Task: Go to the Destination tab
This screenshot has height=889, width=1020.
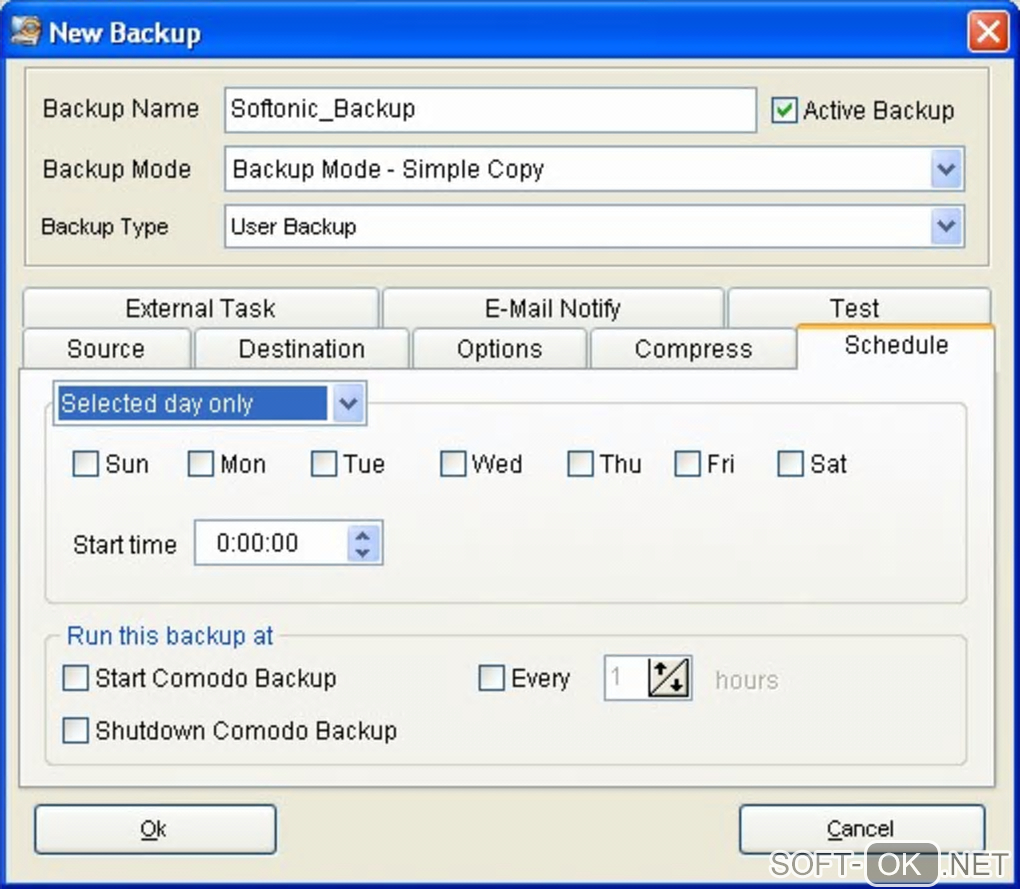Action: (x=302, y=349)
